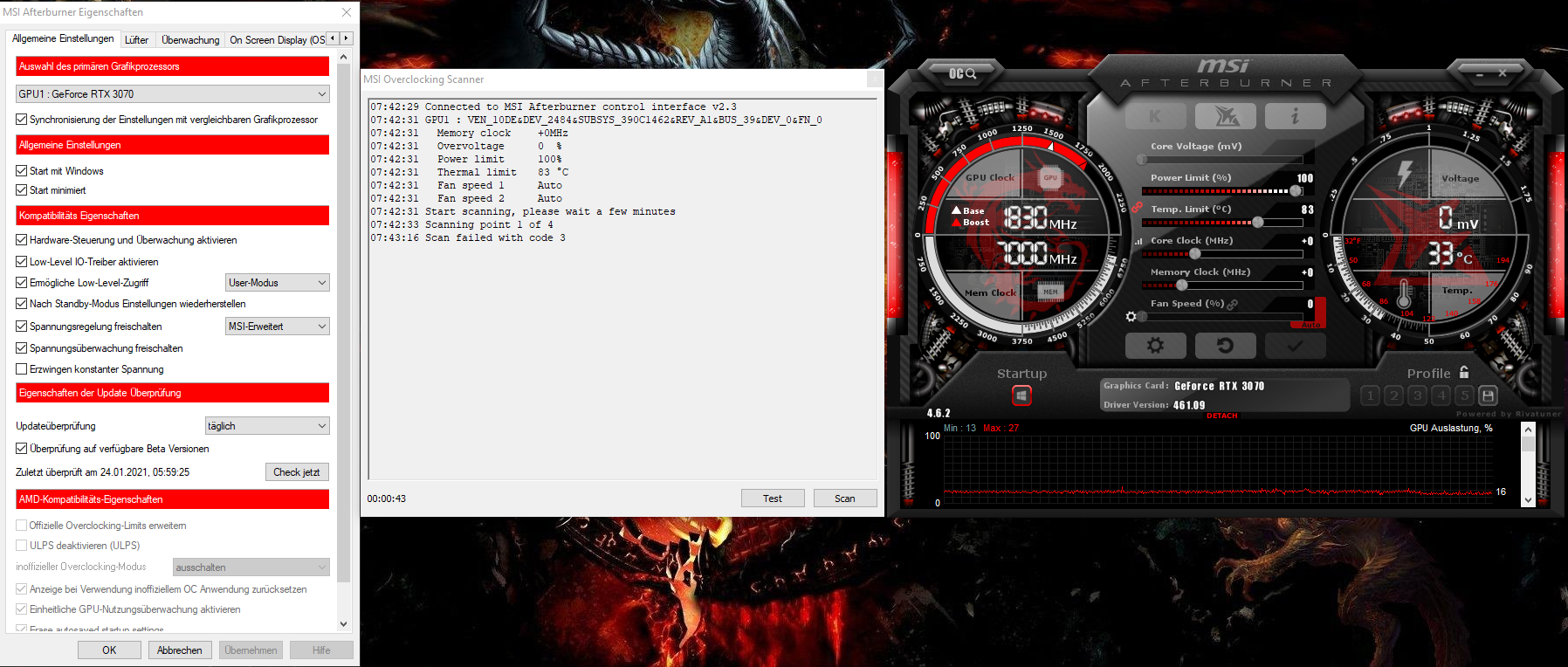
Task: Open the MSI-Erweitert voltage control dropdown
Action: 278,327
